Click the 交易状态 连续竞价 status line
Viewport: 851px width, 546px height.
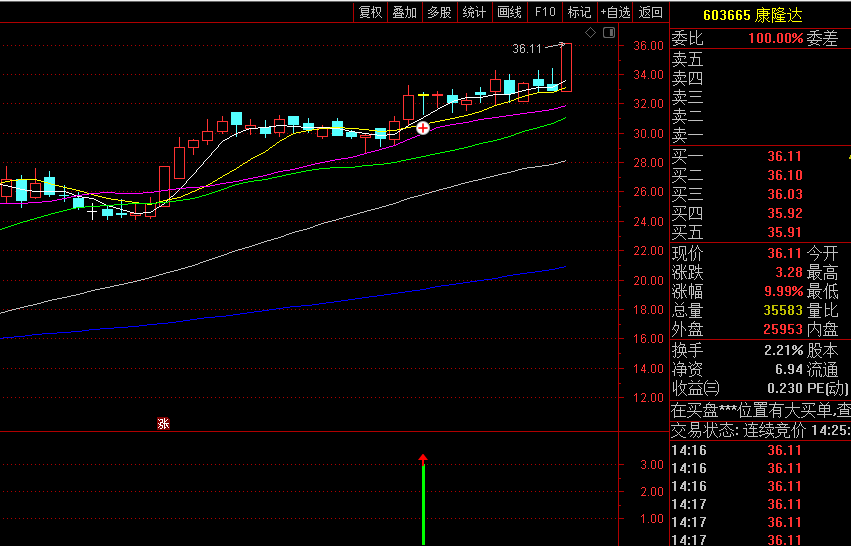(760, 430)
